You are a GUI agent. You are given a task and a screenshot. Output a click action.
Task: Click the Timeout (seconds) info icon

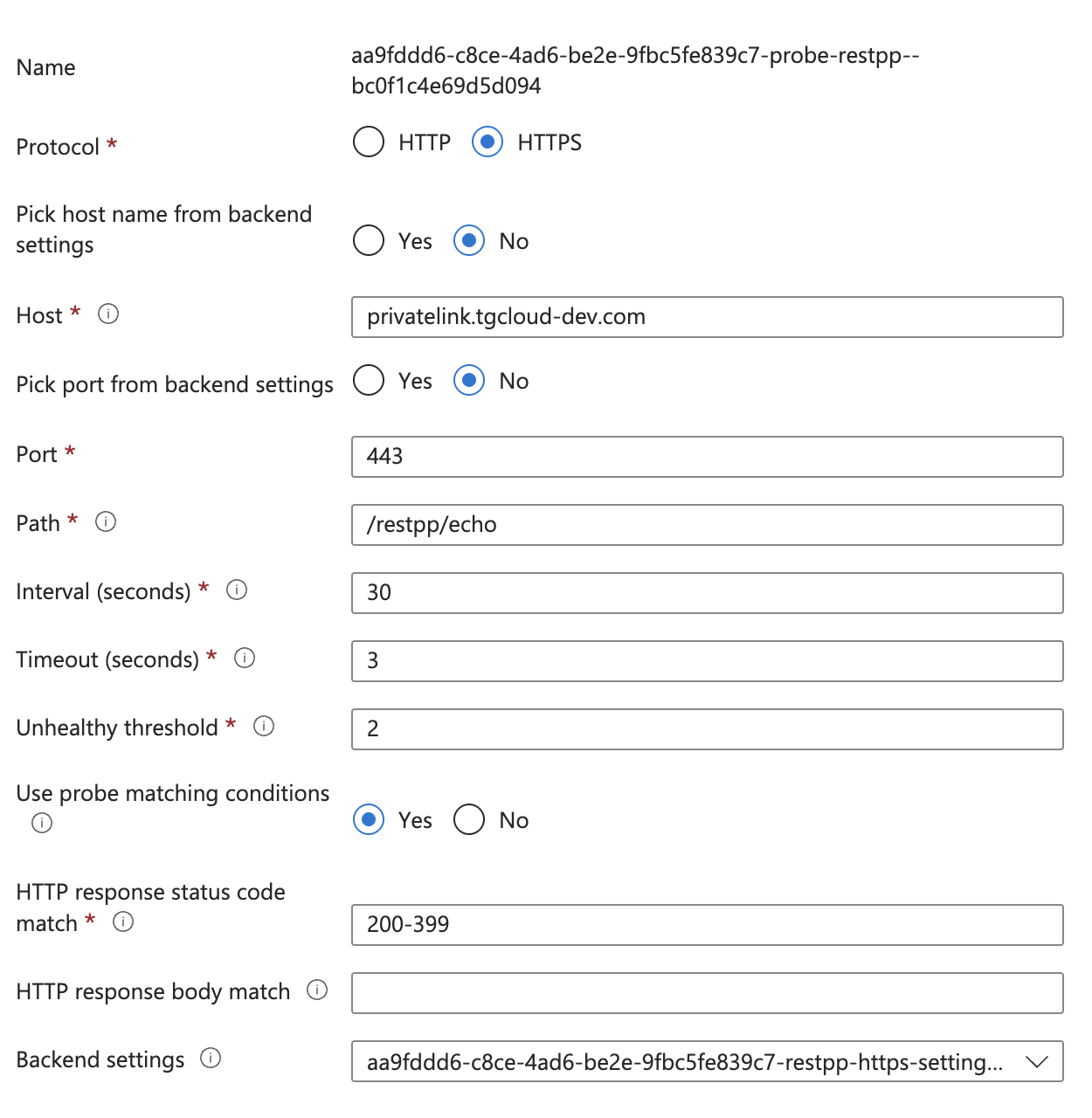pos(245,658)
